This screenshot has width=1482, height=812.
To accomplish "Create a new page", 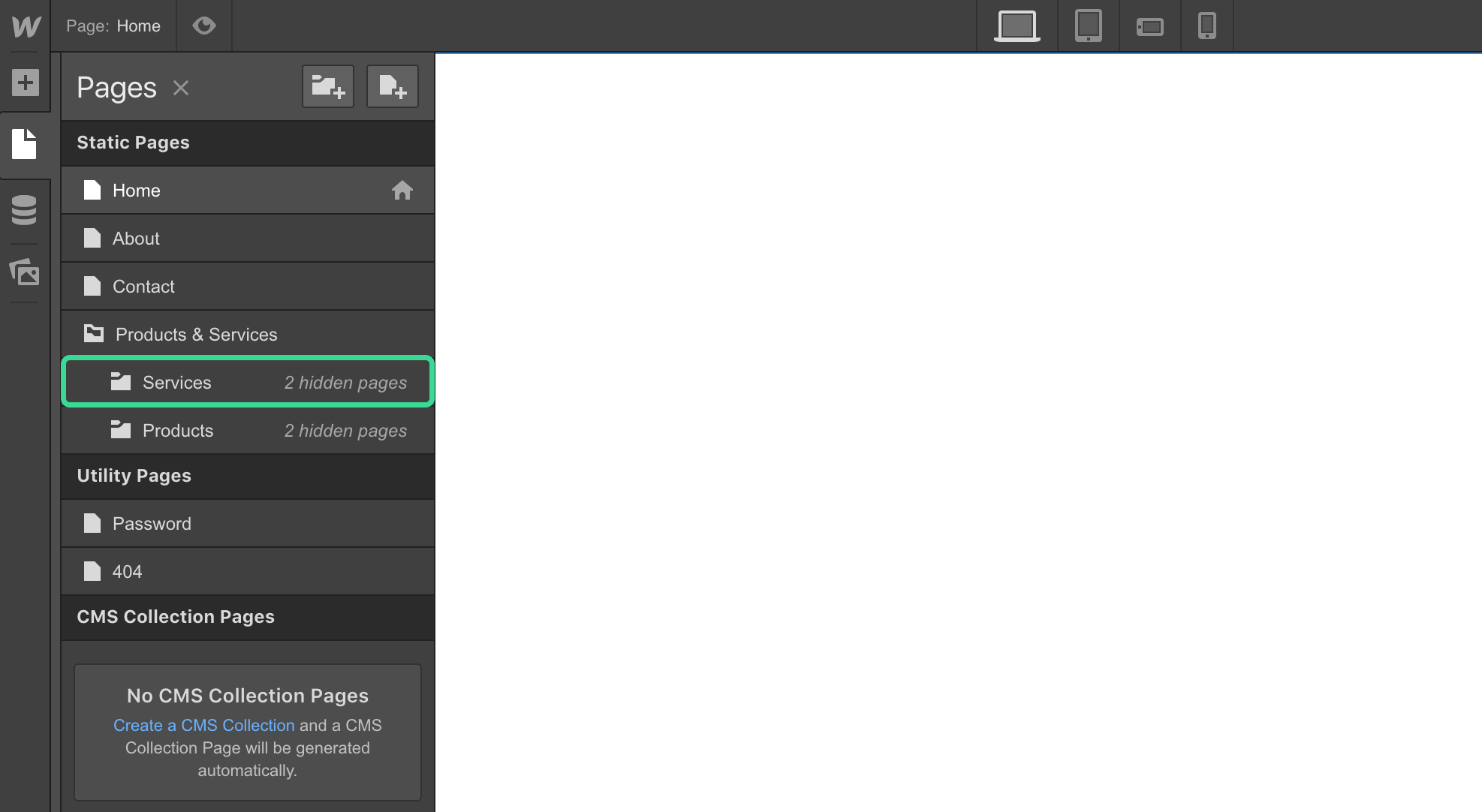I will pos(392,86).
